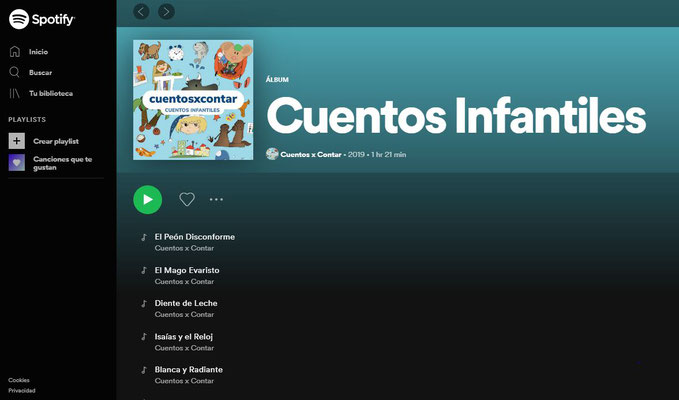Go to Inicio in the sidebar

[x=39, y=52]
